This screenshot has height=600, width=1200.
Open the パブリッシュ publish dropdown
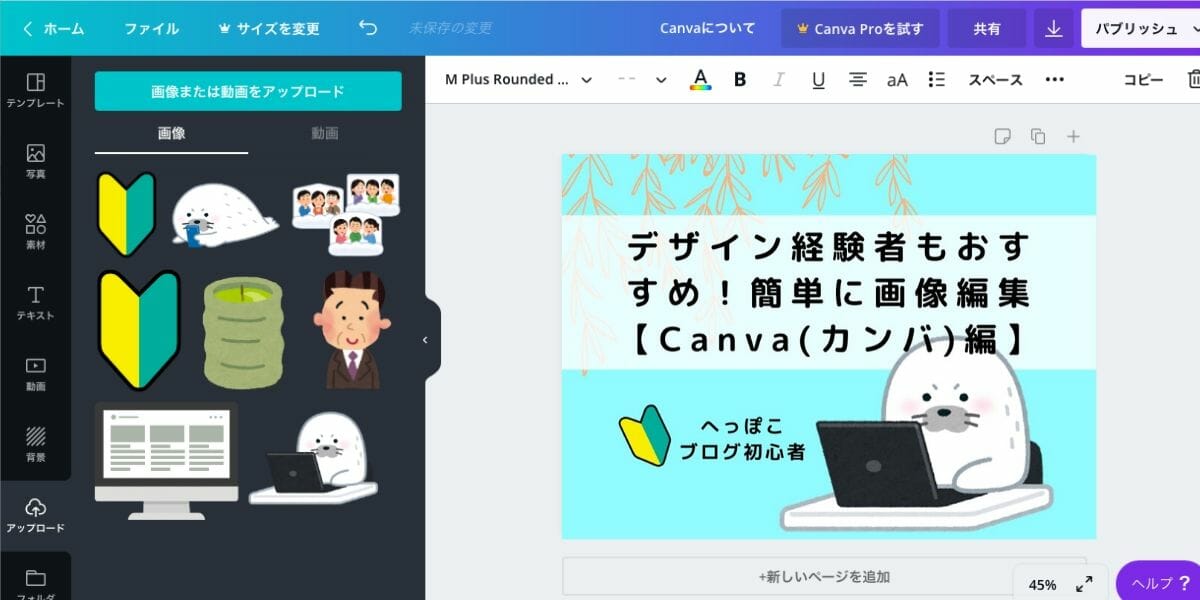1140,28
